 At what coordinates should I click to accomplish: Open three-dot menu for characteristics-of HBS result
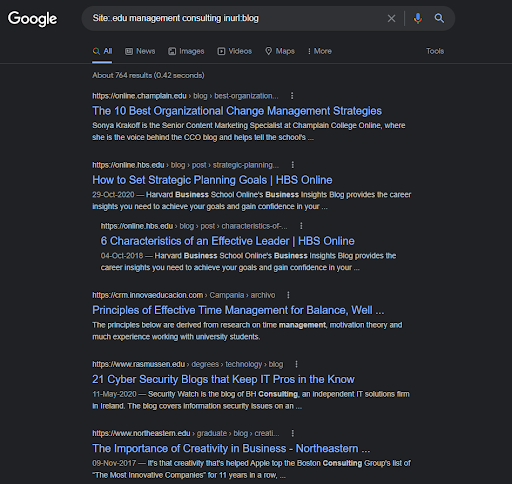[301, 226]
